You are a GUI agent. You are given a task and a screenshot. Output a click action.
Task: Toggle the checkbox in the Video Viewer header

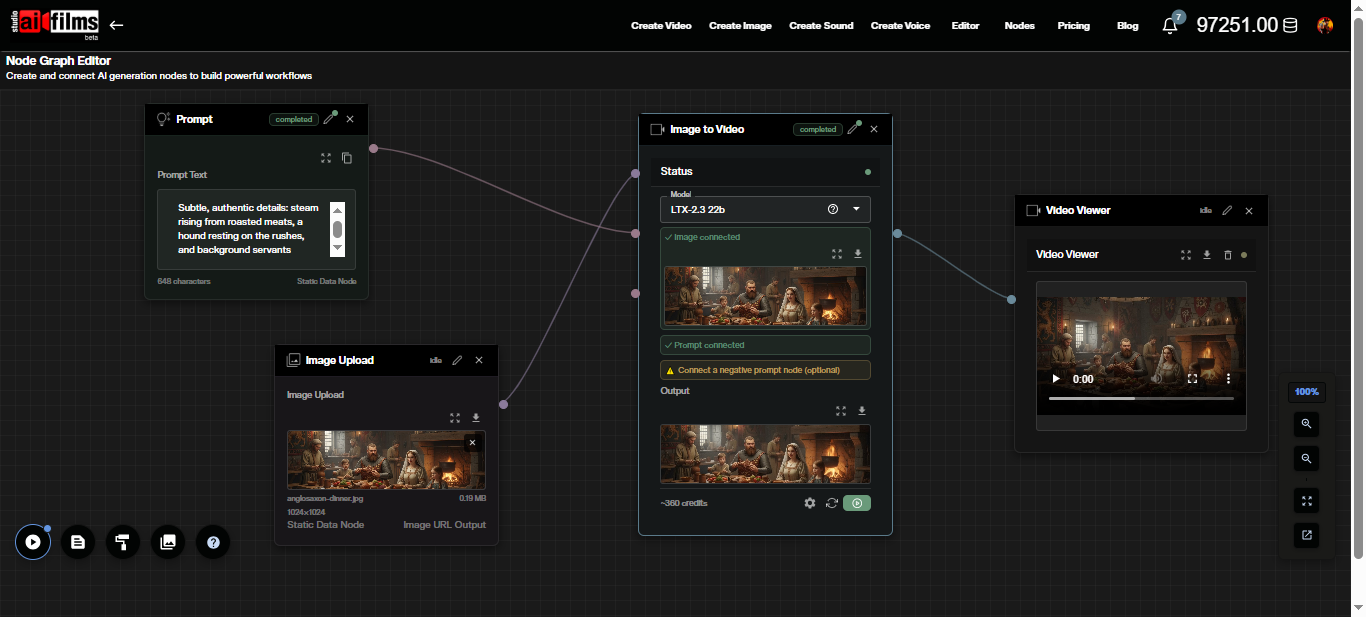click(x=1031, y=210)
